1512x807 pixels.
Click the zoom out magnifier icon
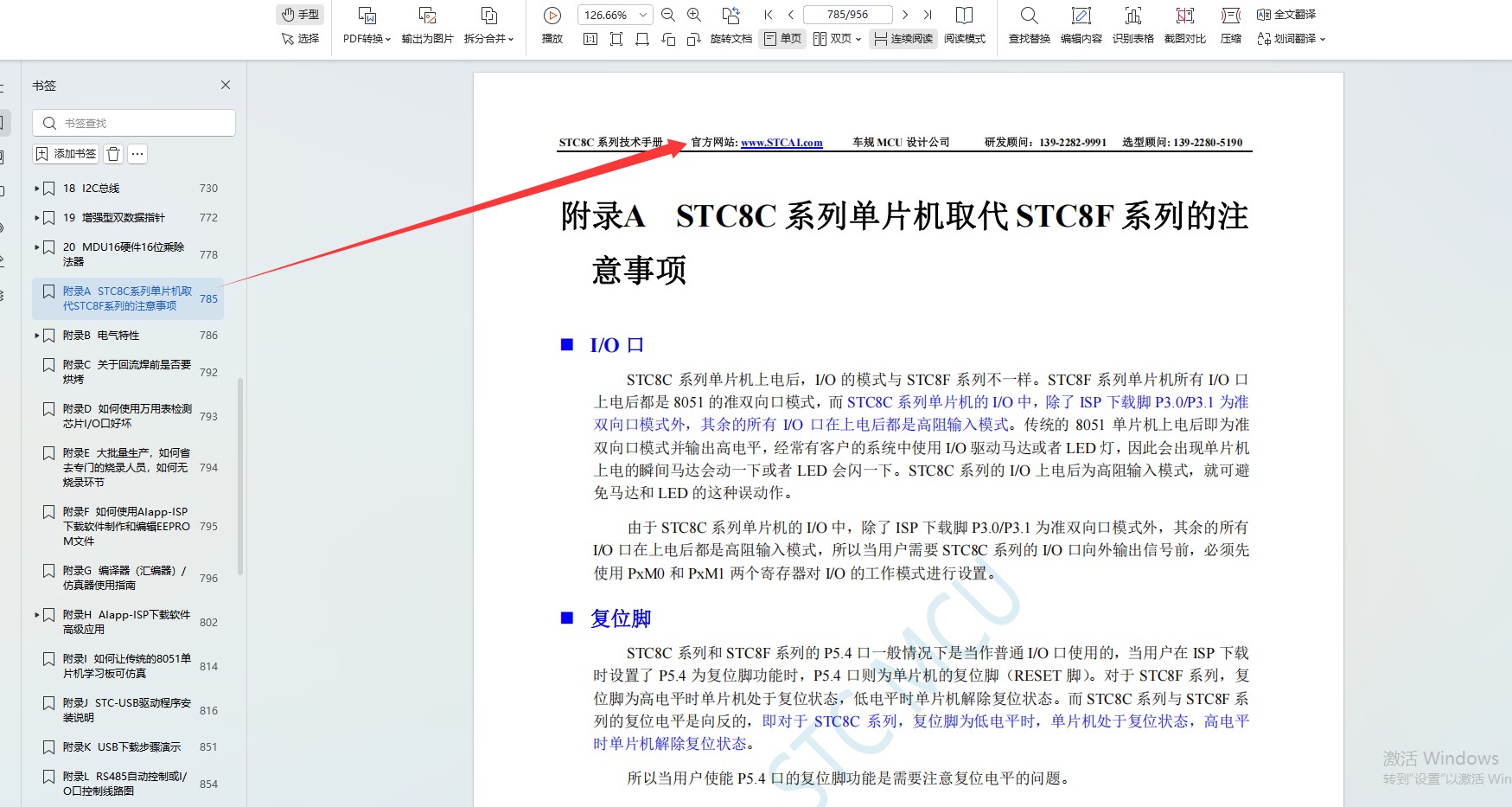point(667,15)
